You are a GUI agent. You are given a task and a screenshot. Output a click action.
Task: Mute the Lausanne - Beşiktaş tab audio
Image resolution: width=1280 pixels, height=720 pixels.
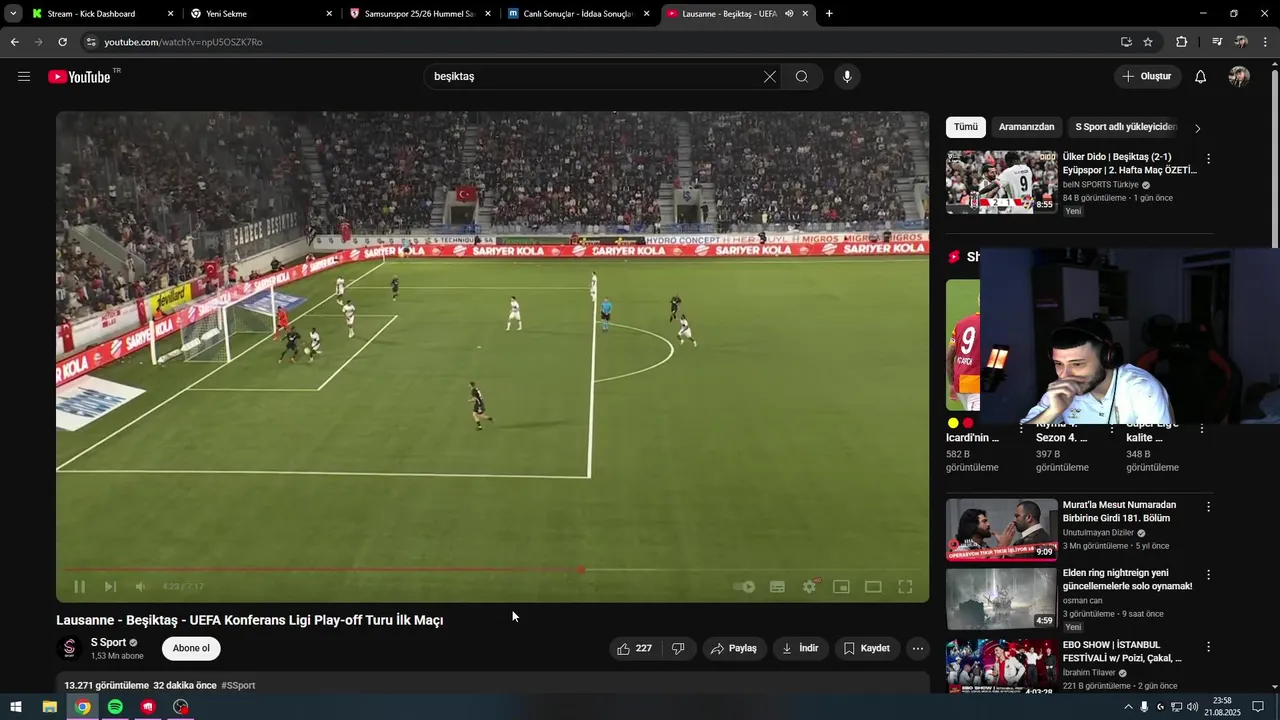[789, 14]
